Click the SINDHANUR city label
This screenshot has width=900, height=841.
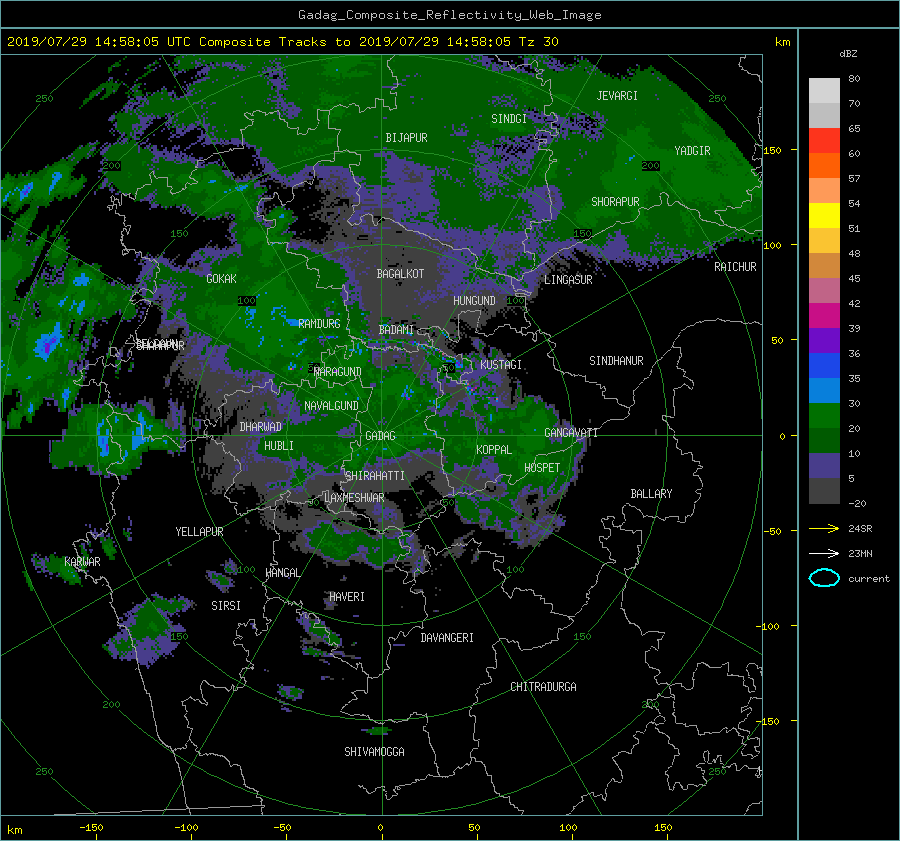pyautogui.click(x=616, y=361)
